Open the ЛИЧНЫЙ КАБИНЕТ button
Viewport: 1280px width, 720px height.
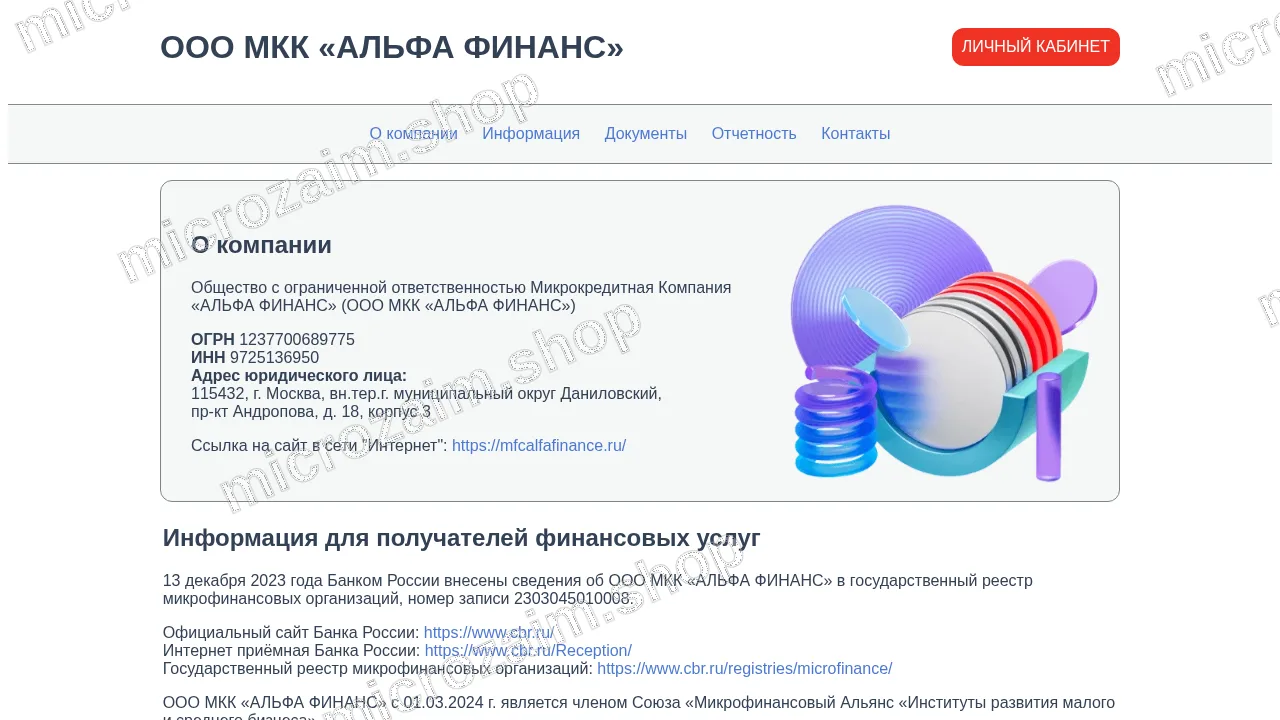click(x=1035, y=47)
